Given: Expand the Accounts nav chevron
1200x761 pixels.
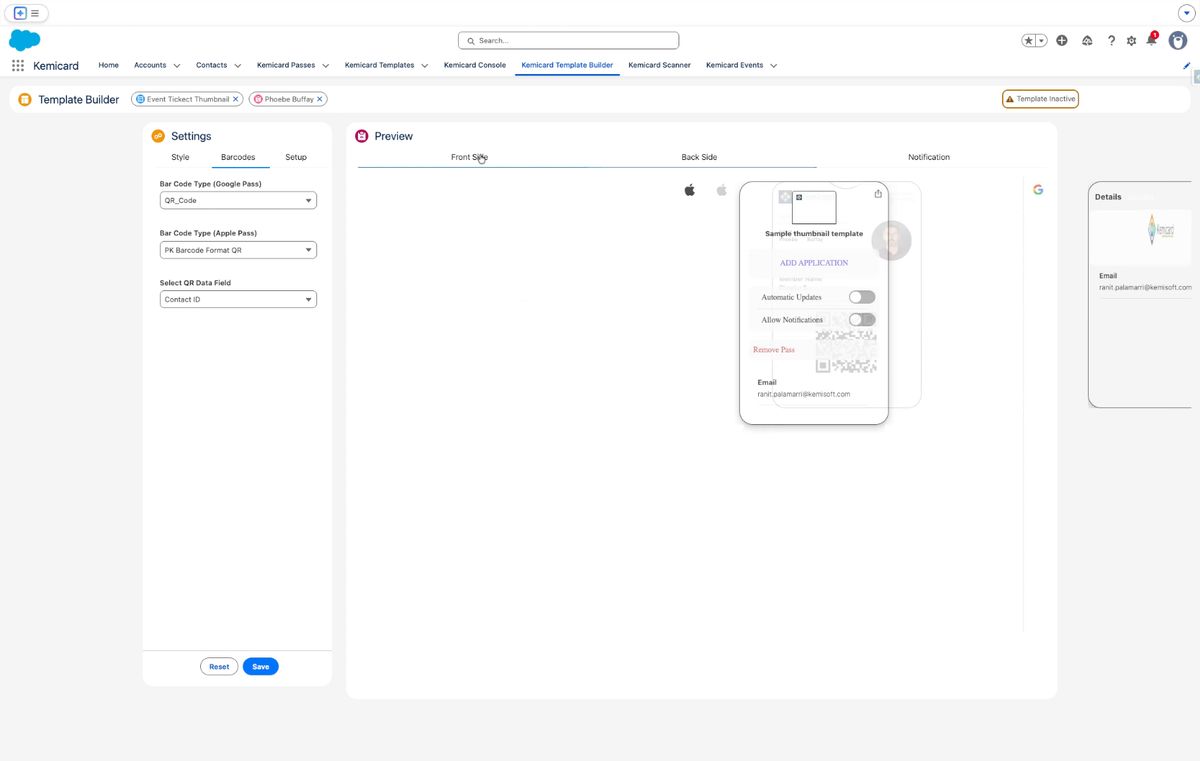Looking at the screenshot, I should pos(177,66).
